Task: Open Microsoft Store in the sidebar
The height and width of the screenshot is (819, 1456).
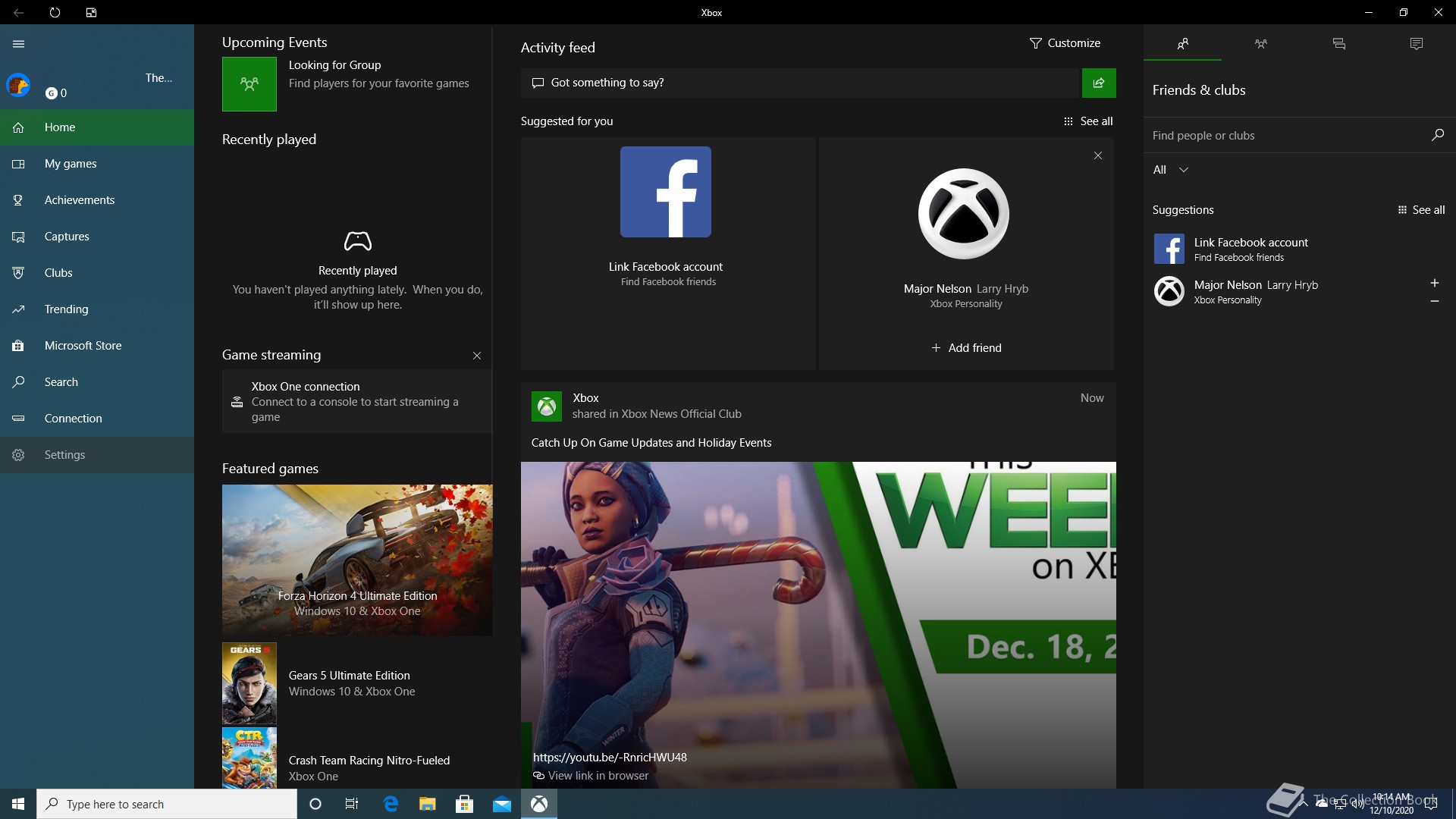Action: pyautogui.click(x=97, y=346)
